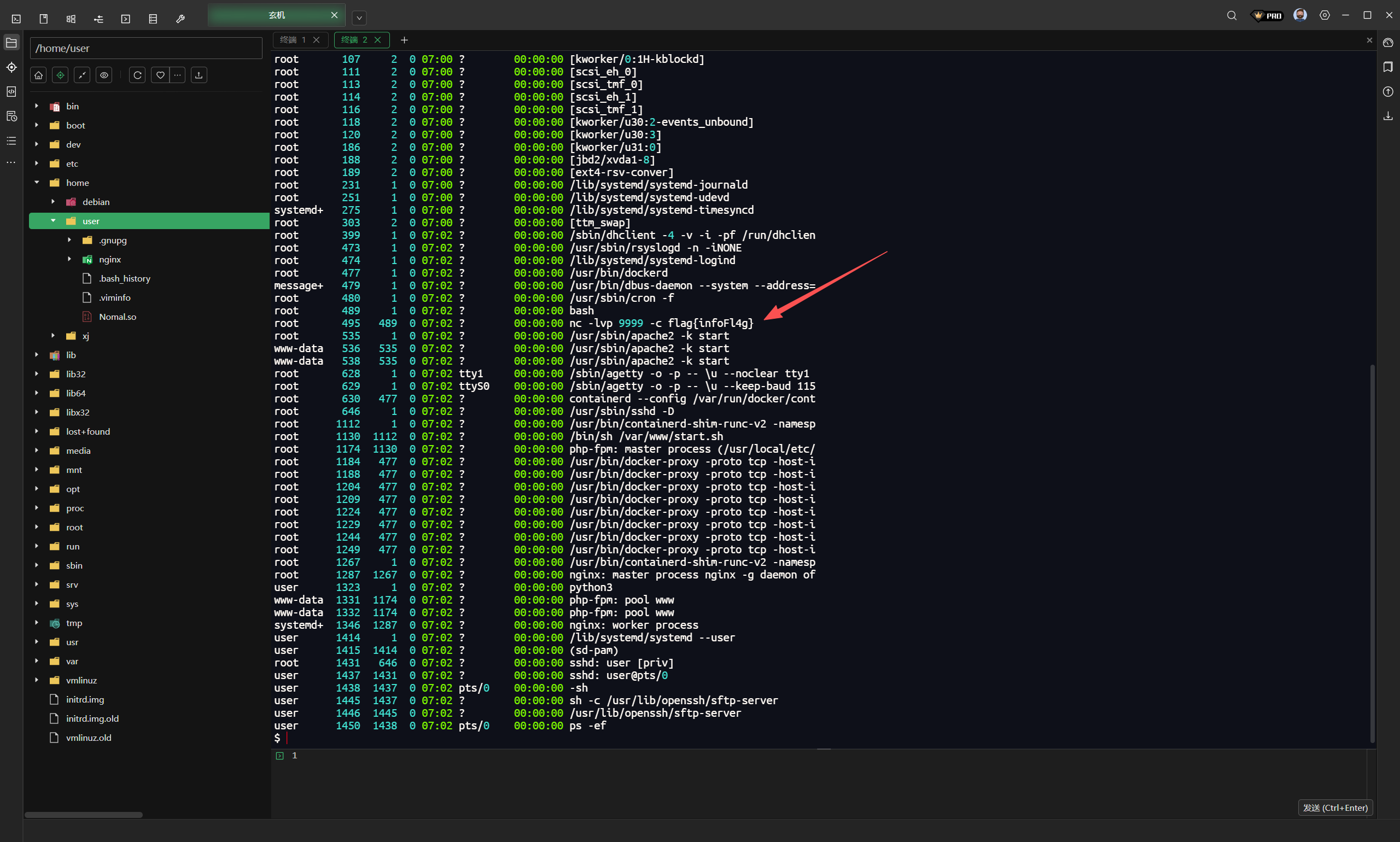Screen dimensions: 1400x842
Task: Open settings gear in title bar
Action: [x=1325, y=16]
